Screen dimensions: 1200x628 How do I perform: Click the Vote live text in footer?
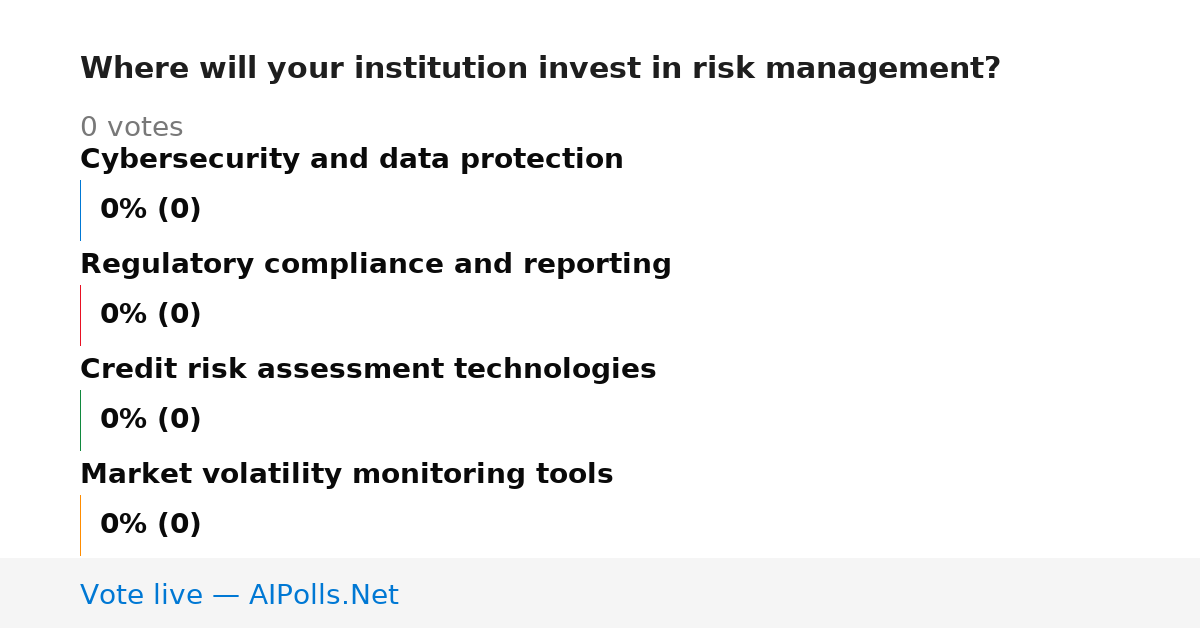click(141, 595)
